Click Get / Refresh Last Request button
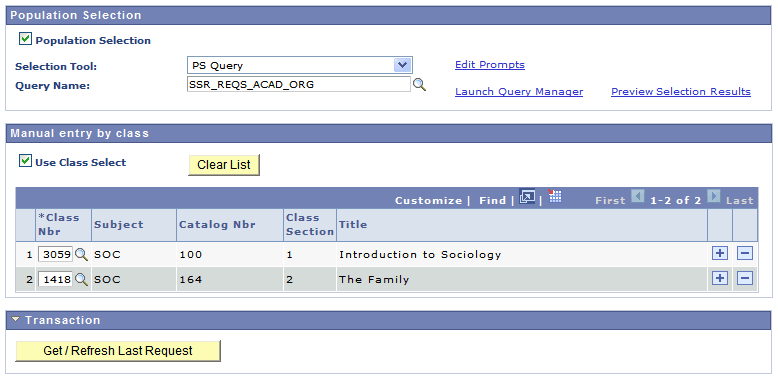 (x=118, y=351)
